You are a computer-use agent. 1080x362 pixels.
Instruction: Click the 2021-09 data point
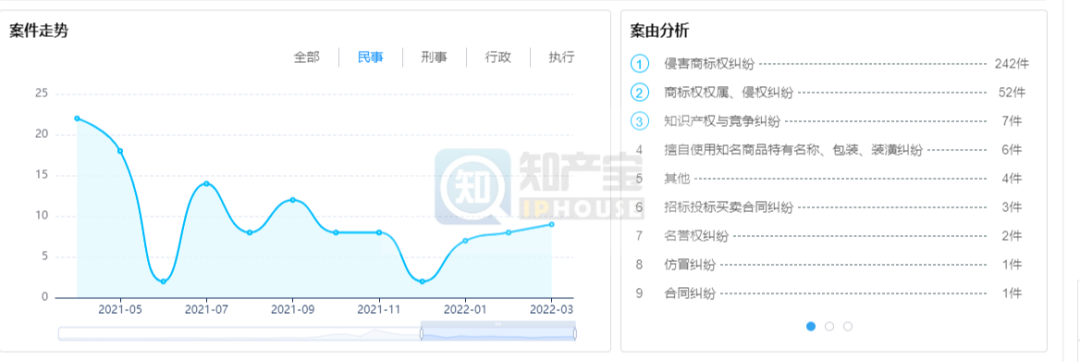293,200
